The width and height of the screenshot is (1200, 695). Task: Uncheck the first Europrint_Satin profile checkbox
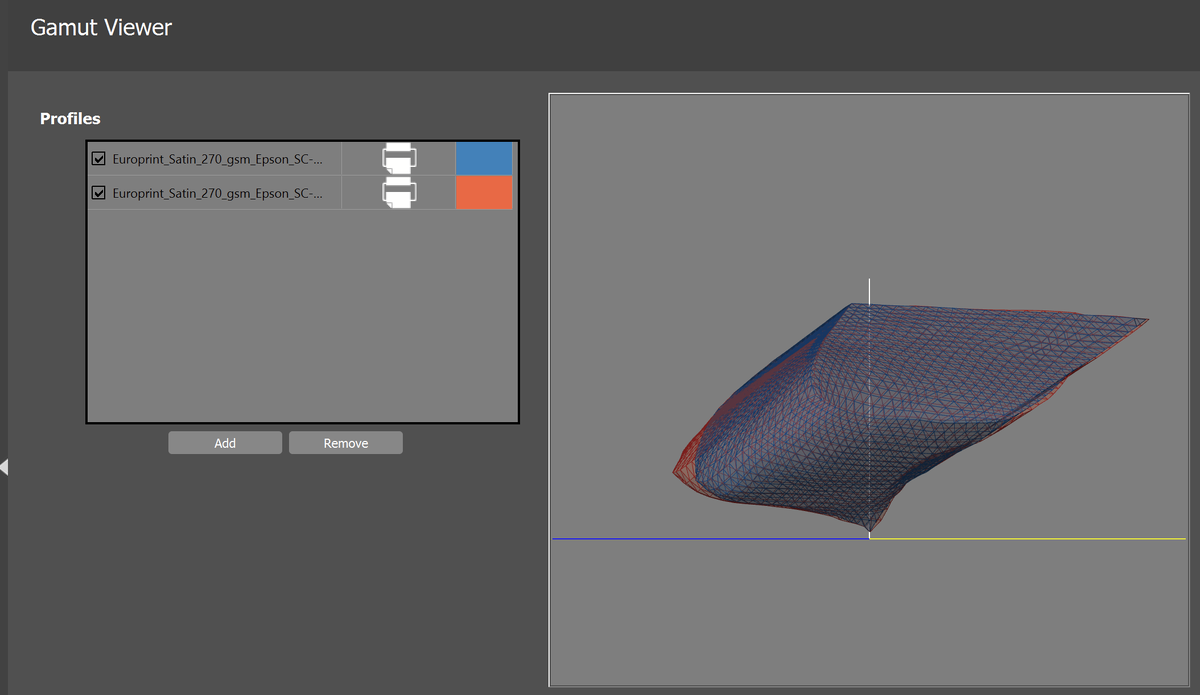(x=99, y=159)
